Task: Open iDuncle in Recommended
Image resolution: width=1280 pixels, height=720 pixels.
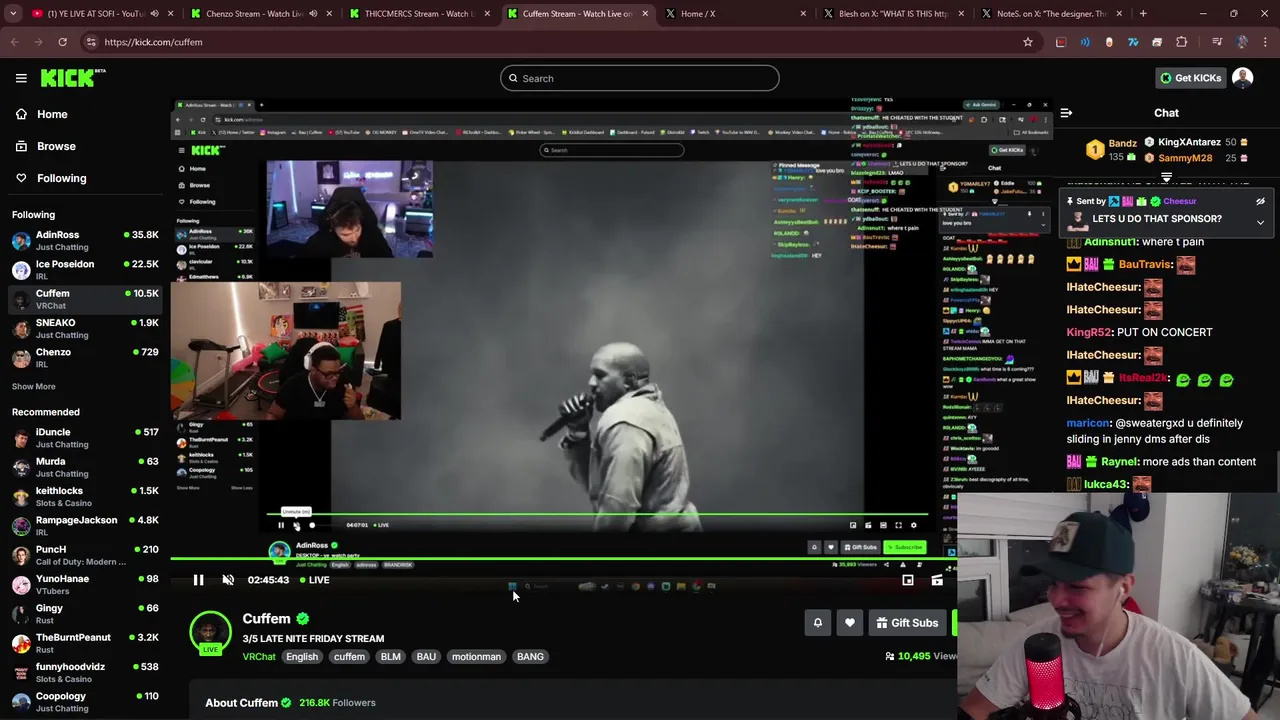Action: 85,438
